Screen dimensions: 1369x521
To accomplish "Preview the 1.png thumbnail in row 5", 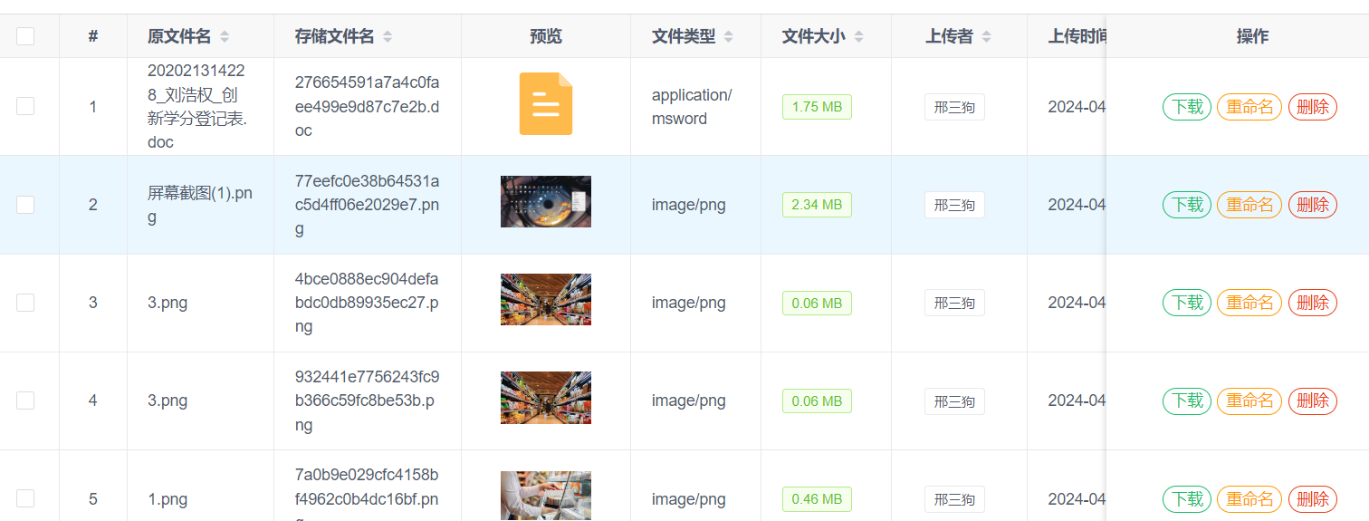I will (545, 496).
